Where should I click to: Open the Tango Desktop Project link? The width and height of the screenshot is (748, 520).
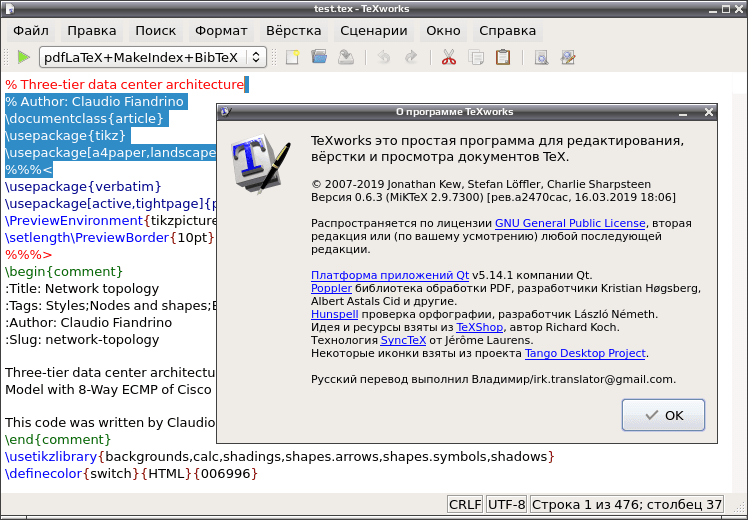click(x=585, y=353)
